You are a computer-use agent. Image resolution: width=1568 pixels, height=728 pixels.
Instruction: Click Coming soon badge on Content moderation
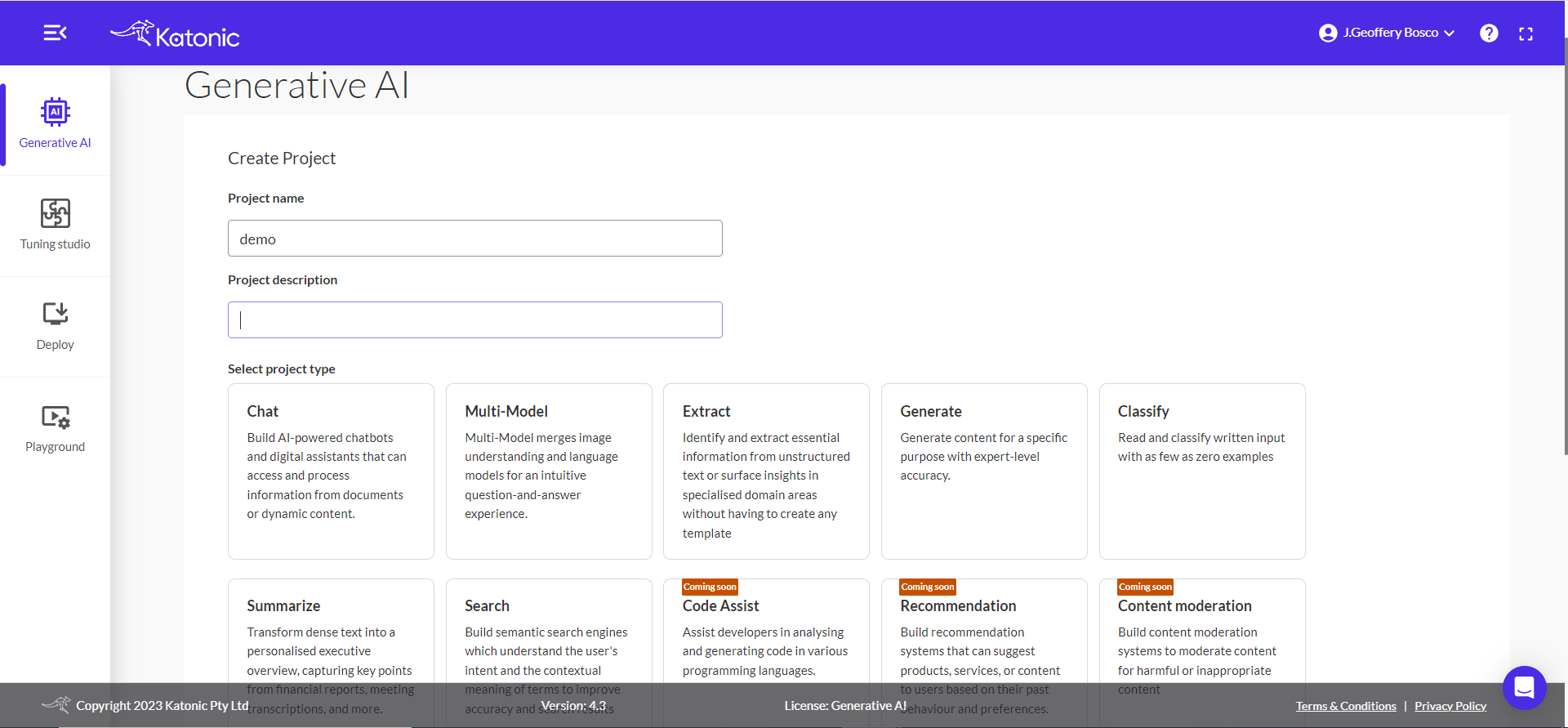pyautogui.click(x=1145, y=587)
